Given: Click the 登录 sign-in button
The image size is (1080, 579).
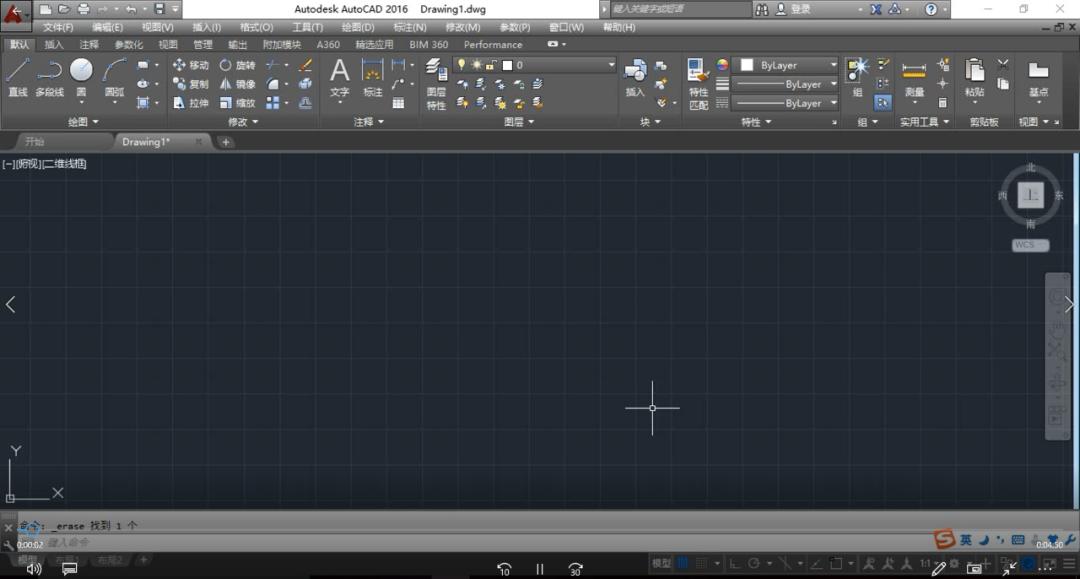Looking at the screenshot, I should (801, 9).
